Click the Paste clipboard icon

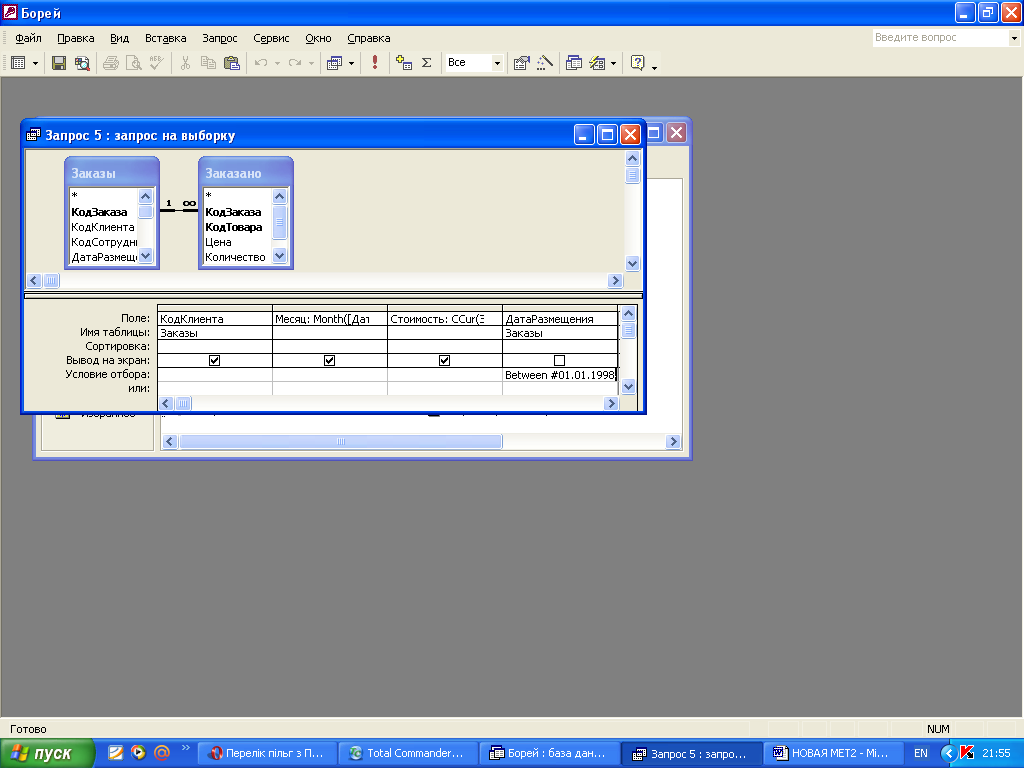pos(231,63)
